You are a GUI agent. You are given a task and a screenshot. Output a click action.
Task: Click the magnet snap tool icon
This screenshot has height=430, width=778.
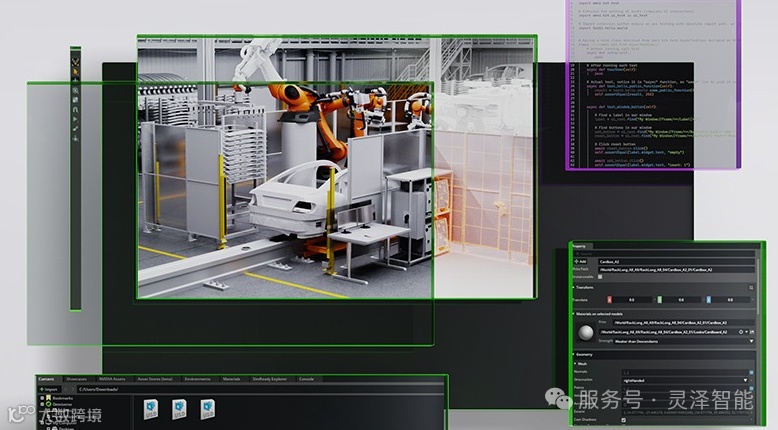(75, 110)
